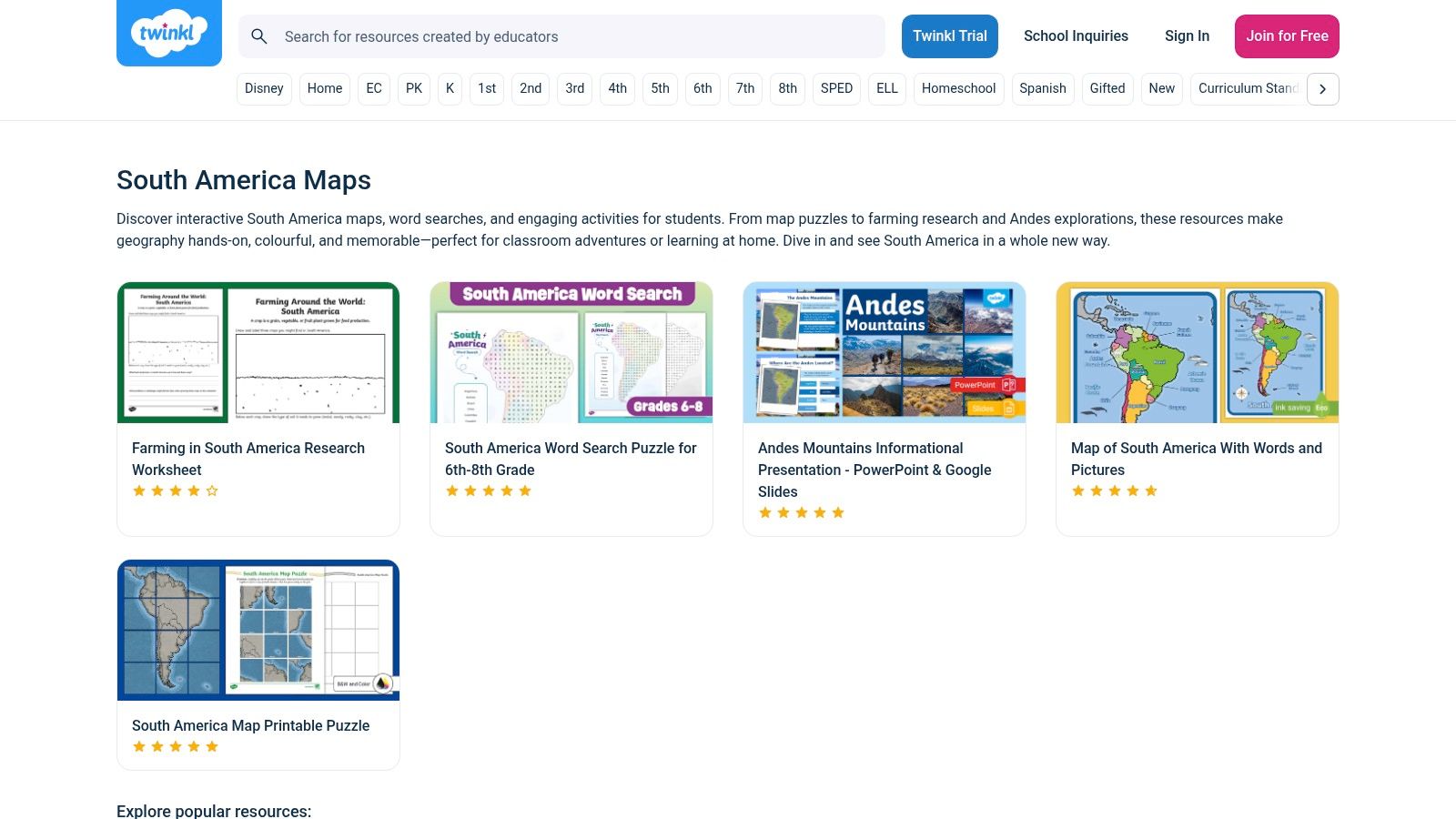Open the Disney category
This screenshot has height=819, width=1456.
click(264, 88)
